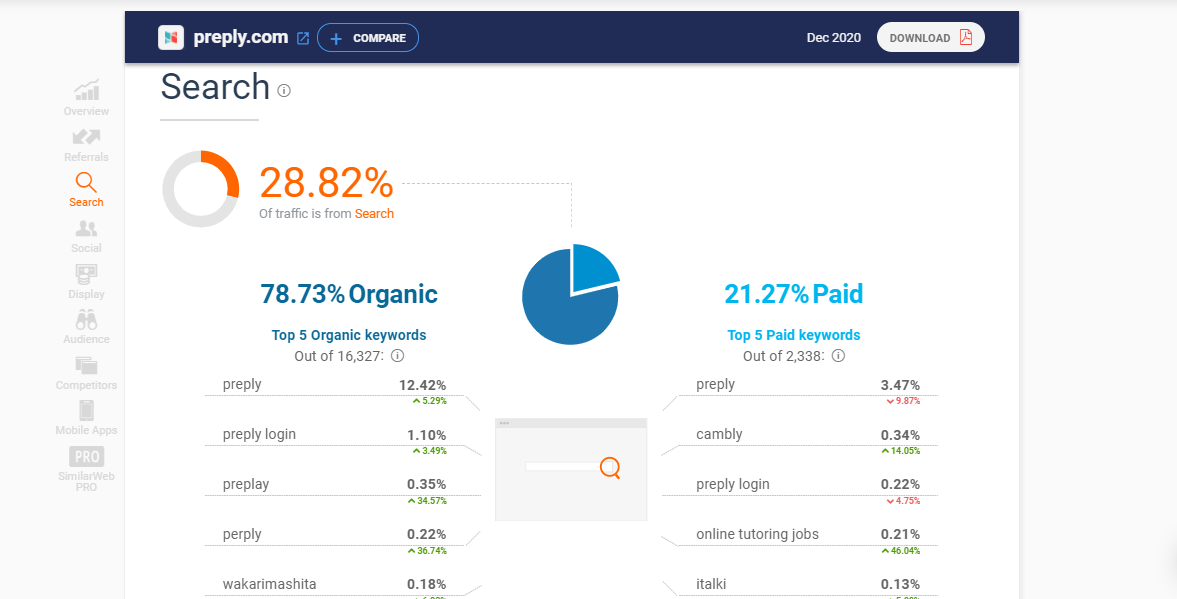Select organic keyword 'preplay'
Viewport: 1177px width, 599px height.
tap(245, 484)
